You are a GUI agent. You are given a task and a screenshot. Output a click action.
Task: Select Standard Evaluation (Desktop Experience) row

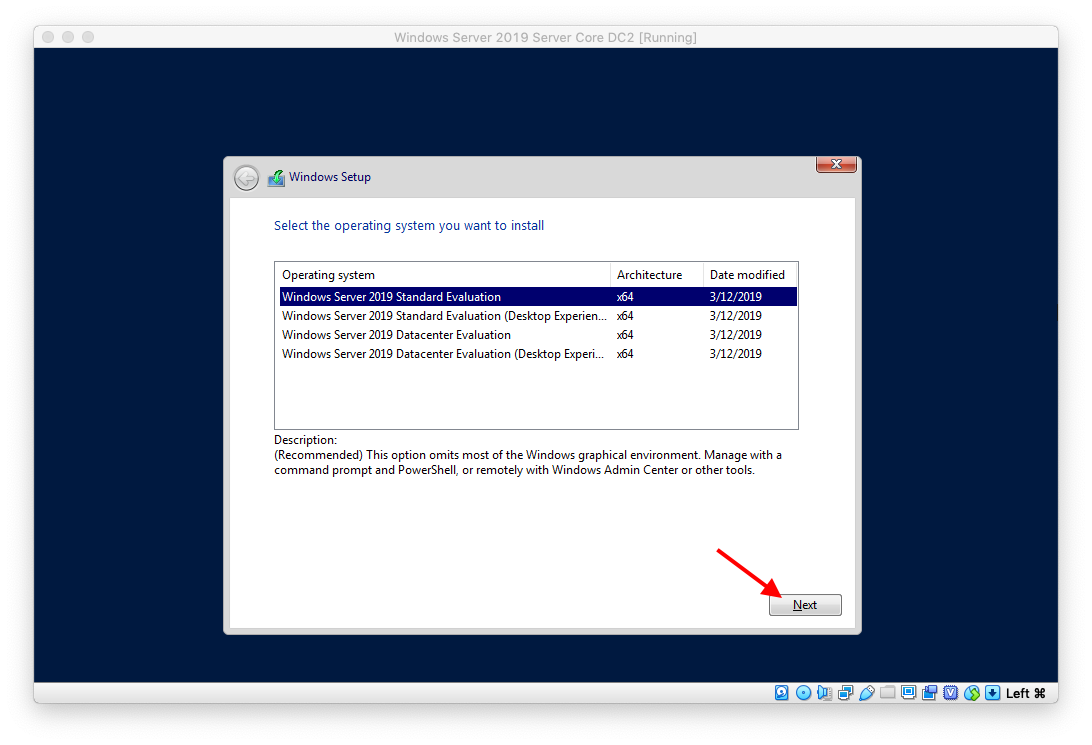[x=538, y=316]
